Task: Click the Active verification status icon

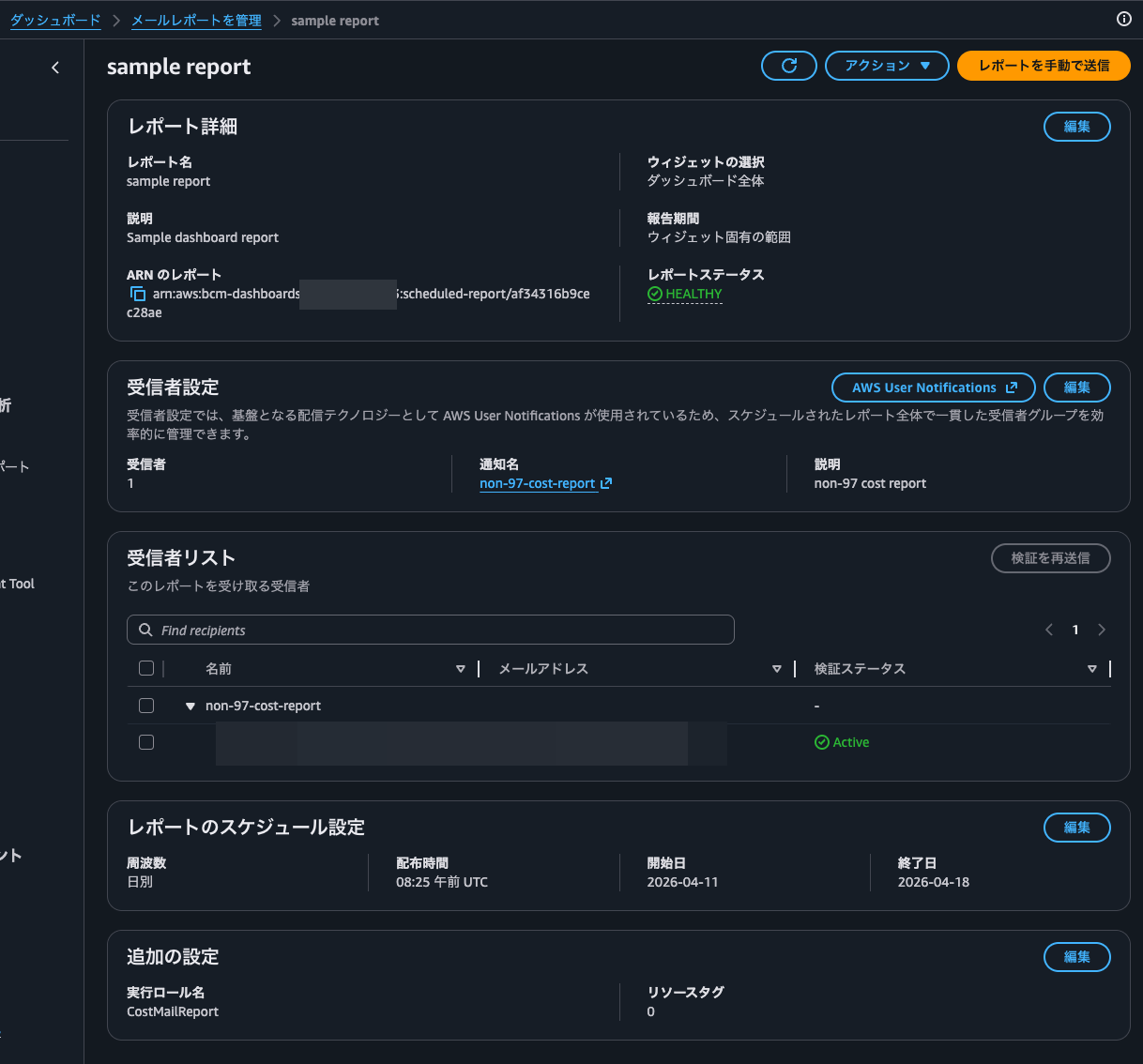Action: tap(822, 742)
